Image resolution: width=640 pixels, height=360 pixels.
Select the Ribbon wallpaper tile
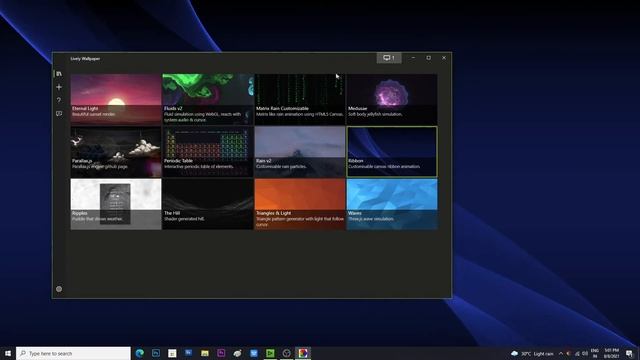[392, 151]
